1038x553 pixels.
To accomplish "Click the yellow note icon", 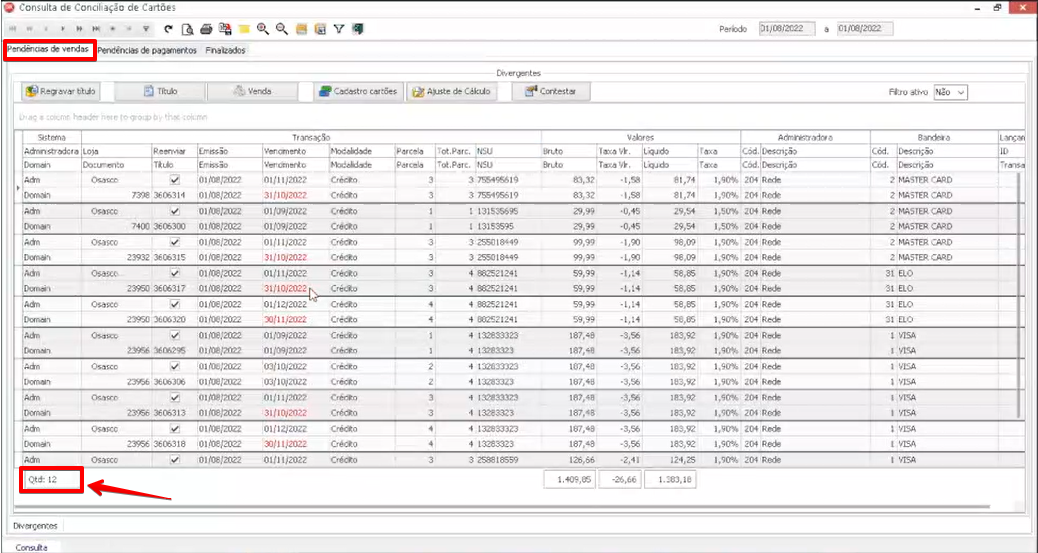I will pyautogui.click(x=244, y=29).
